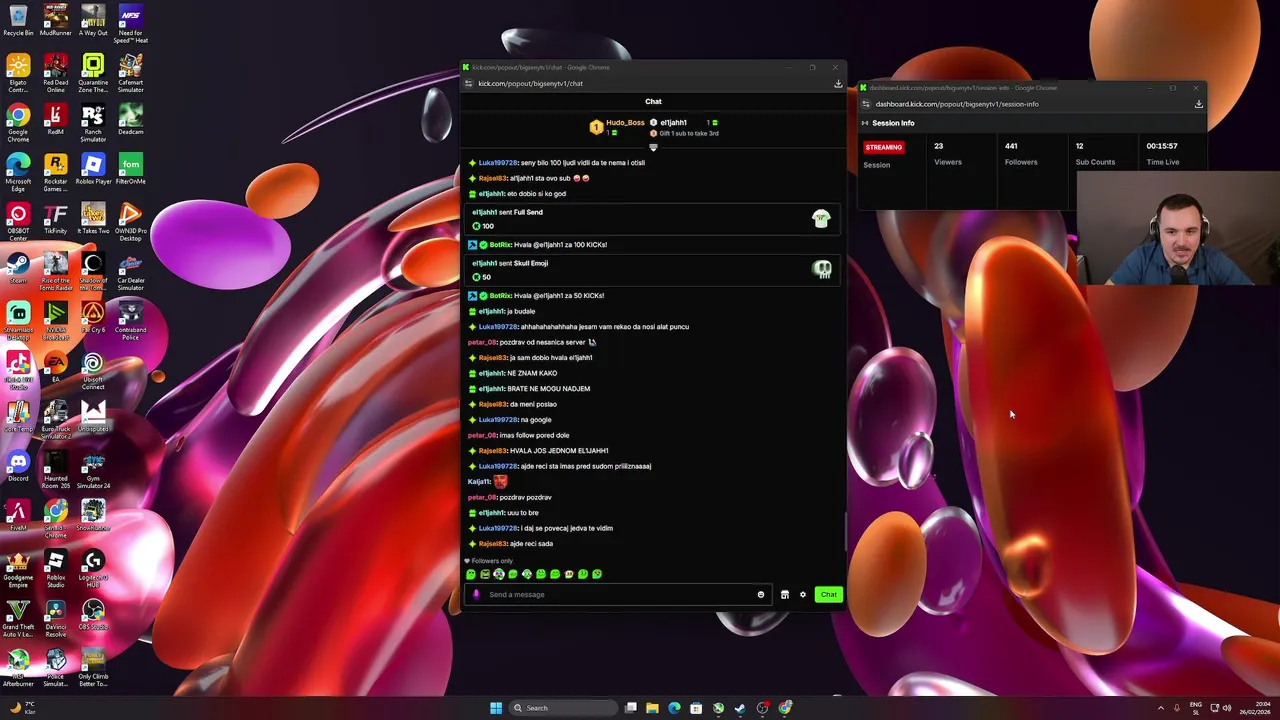Viewport: 1280px width, 720px height.
Task: Open Red Dead Online desktop icon
Action: (x=56, y=73)
